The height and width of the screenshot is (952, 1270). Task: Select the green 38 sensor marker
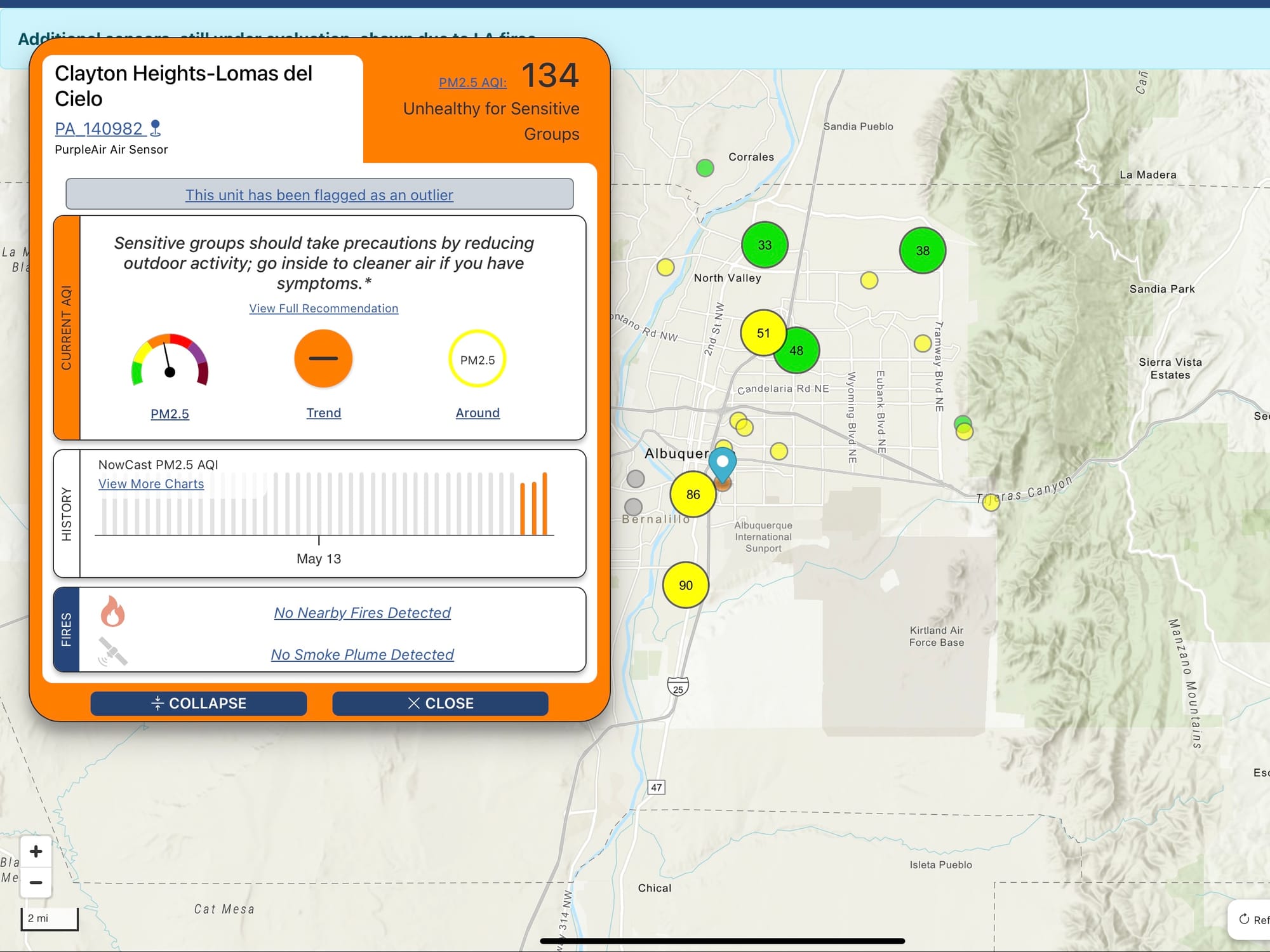click(922, 251)
